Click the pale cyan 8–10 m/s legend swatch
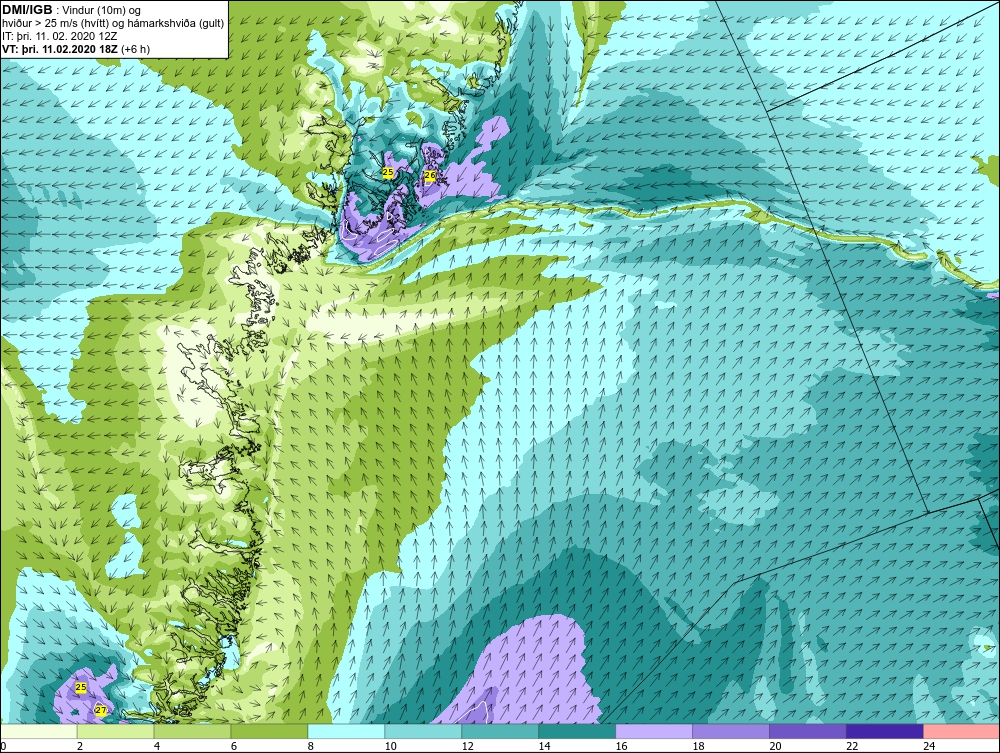The image size is (1000, 753). [x=346, y=731]
